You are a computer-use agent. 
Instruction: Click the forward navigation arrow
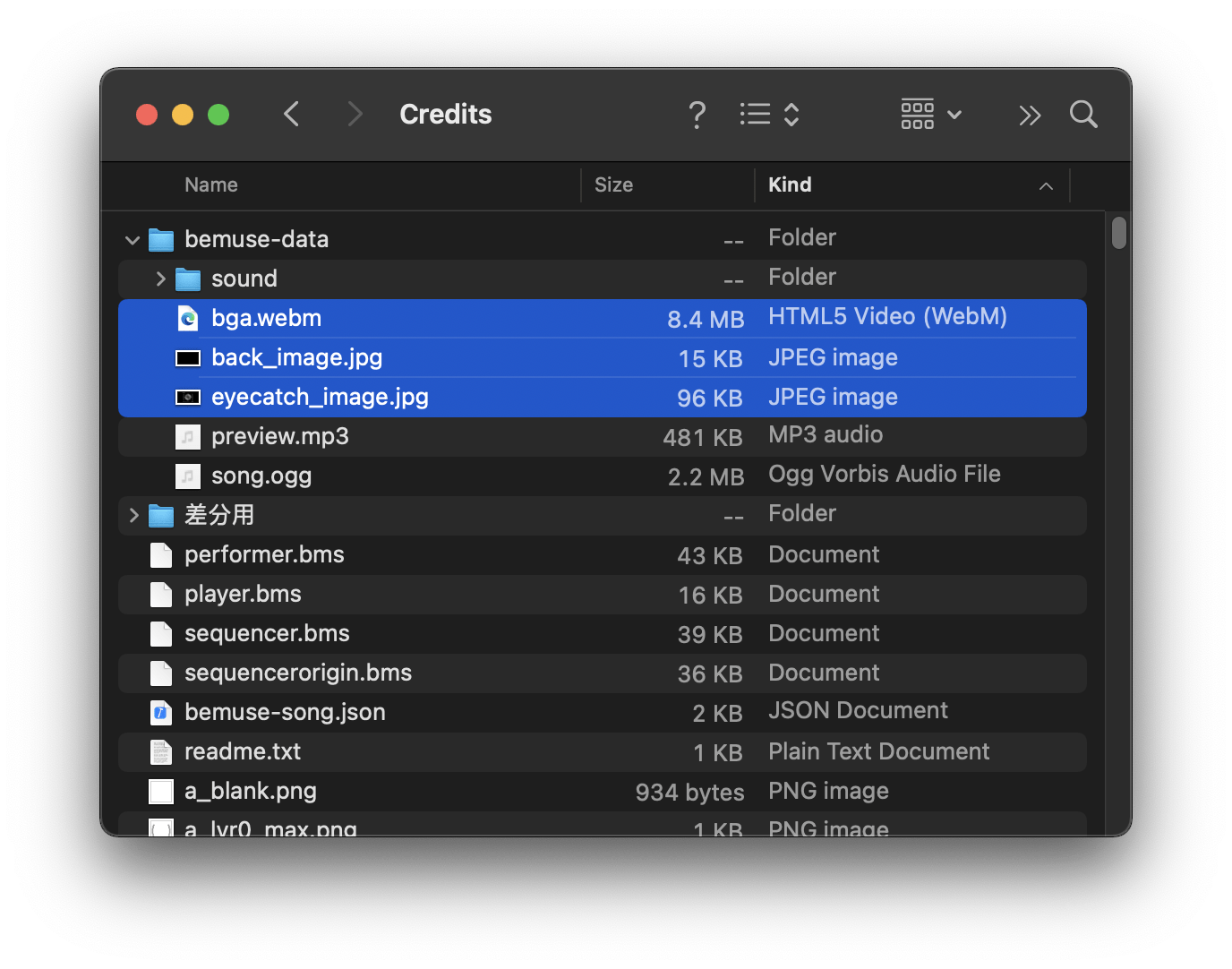pos(355,114)
